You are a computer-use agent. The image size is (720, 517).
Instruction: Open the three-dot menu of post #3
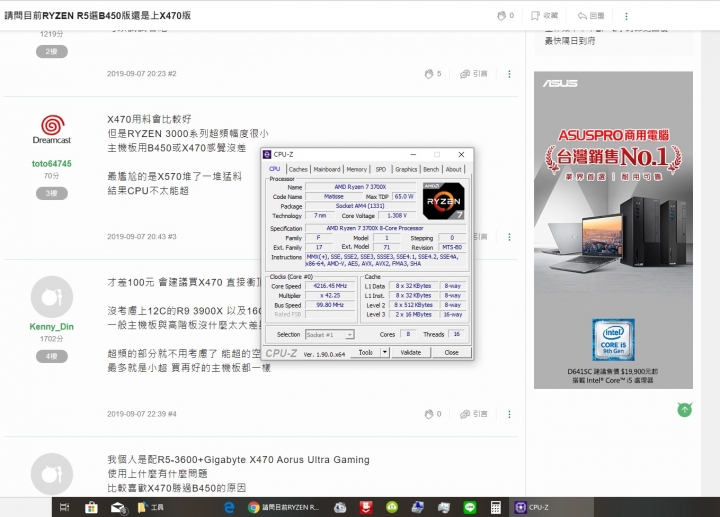point(509,237)
